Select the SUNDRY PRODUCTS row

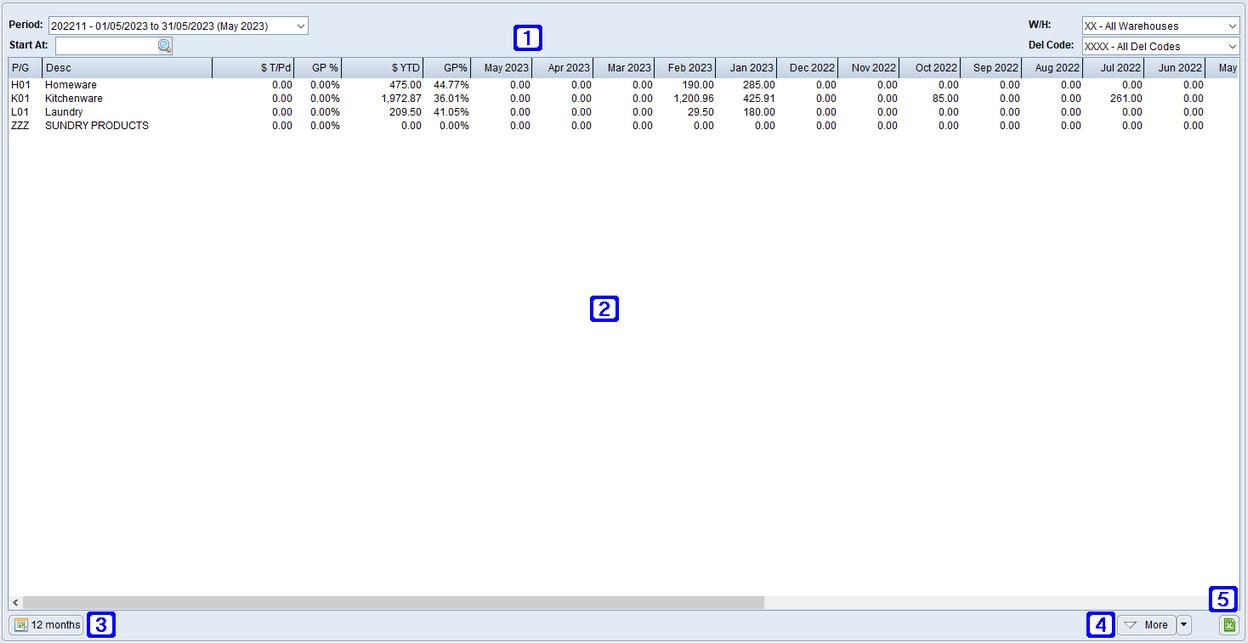[95, 125]
